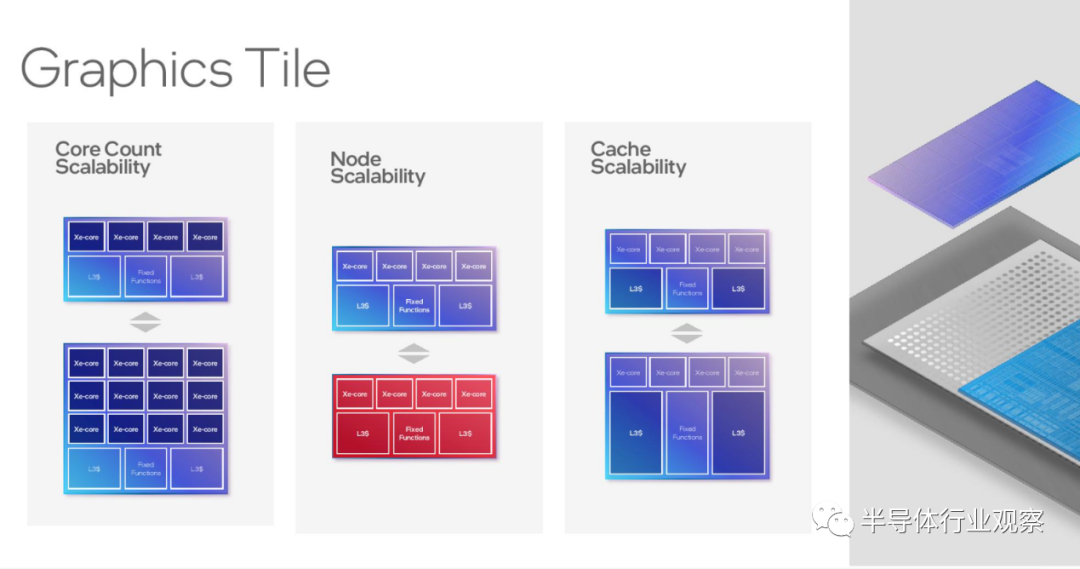Click the 半导体行业观察 watermark text

coord(953,521)
